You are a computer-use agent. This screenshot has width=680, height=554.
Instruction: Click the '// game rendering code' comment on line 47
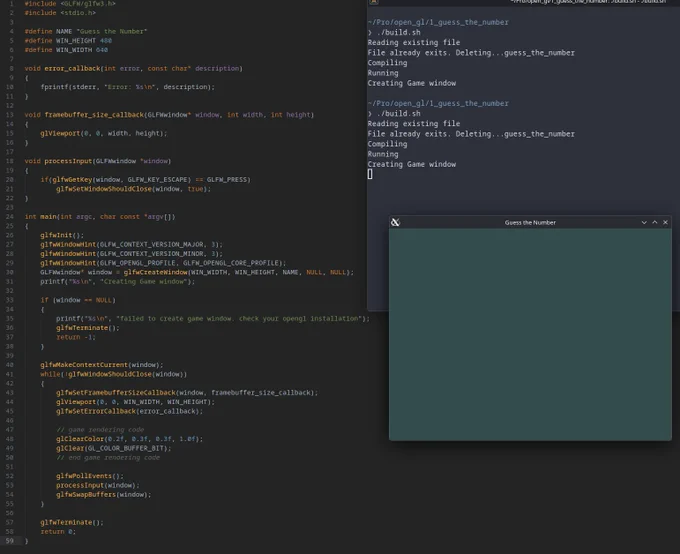pyautogui.click(x=100, y=430)
